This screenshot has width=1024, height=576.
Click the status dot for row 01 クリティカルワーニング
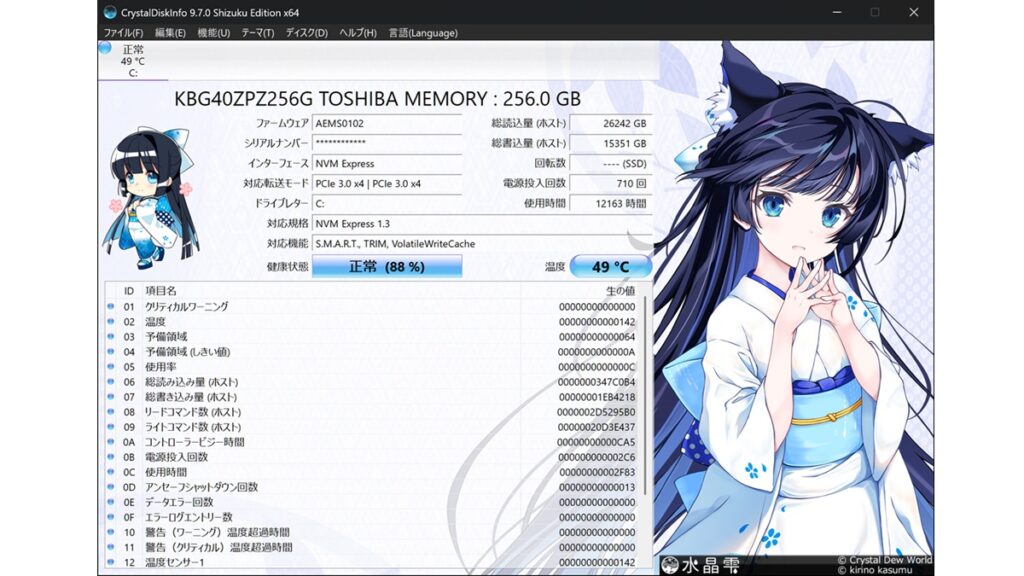[x=110, y=307]
